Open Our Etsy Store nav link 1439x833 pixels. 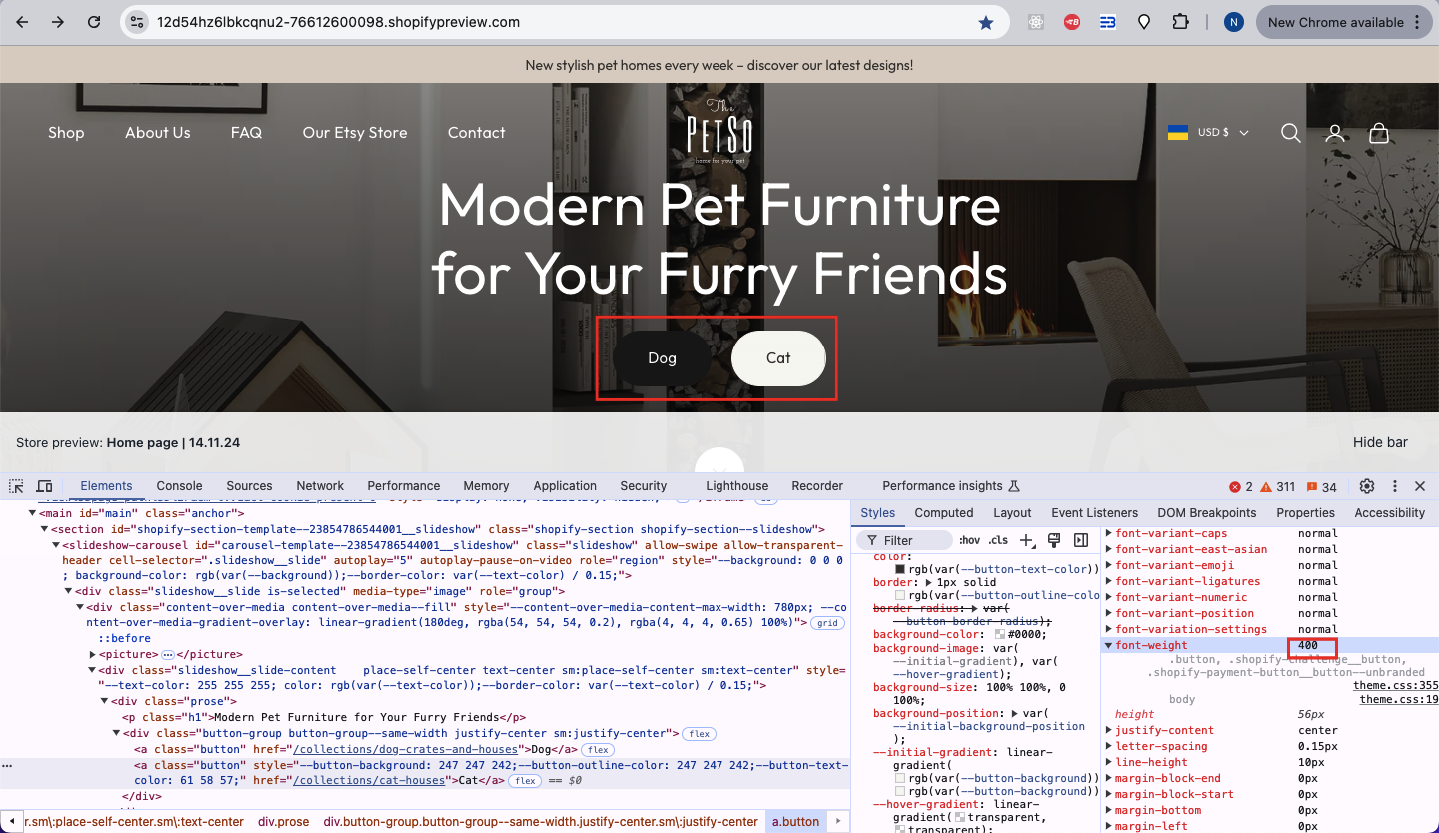pyautogui.click(x=355, y=133)
